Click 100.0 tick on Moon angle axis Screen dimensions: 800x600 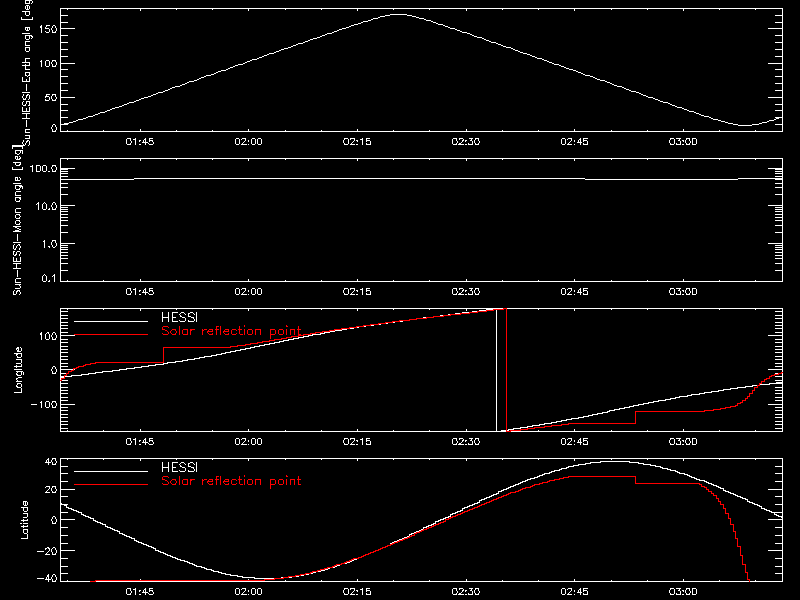[x=43, y=168]
